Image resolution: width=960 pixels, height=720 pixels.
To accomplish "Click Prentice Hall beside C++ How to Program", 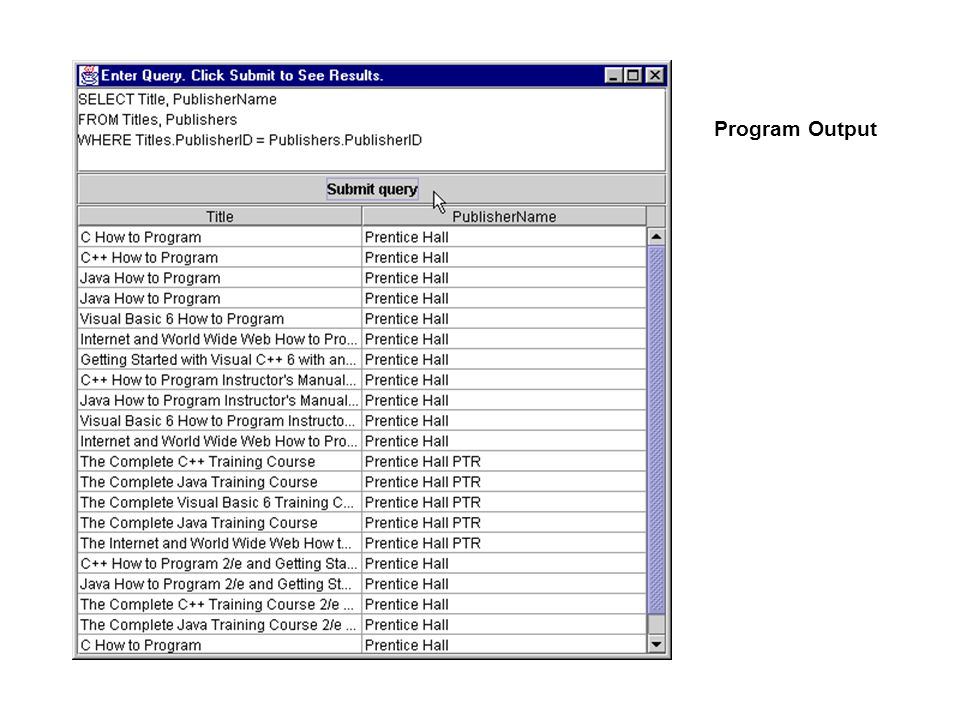I will (504, 258).
